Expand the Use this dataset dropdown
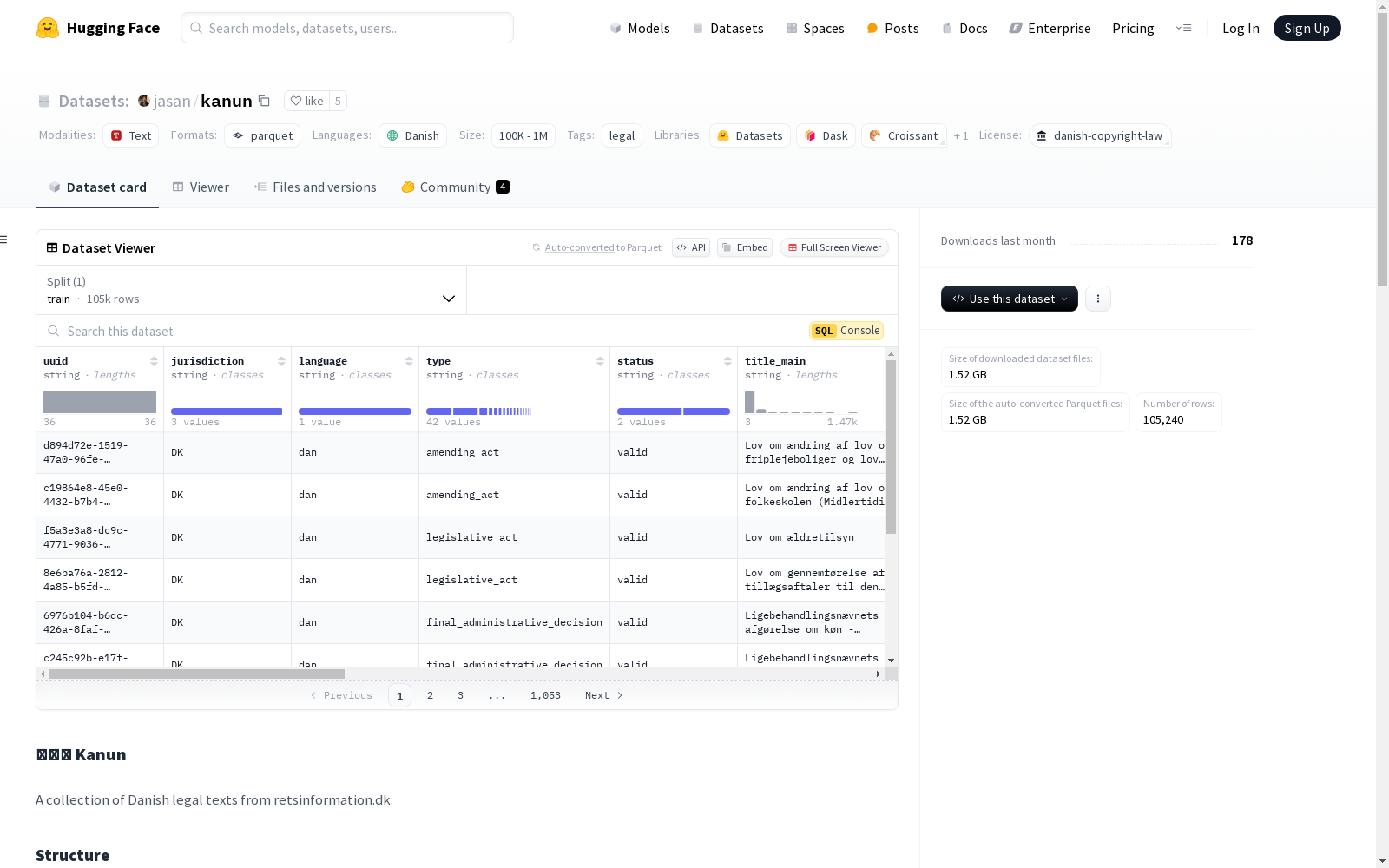Screen dimensions: 1389x868 1010,299
